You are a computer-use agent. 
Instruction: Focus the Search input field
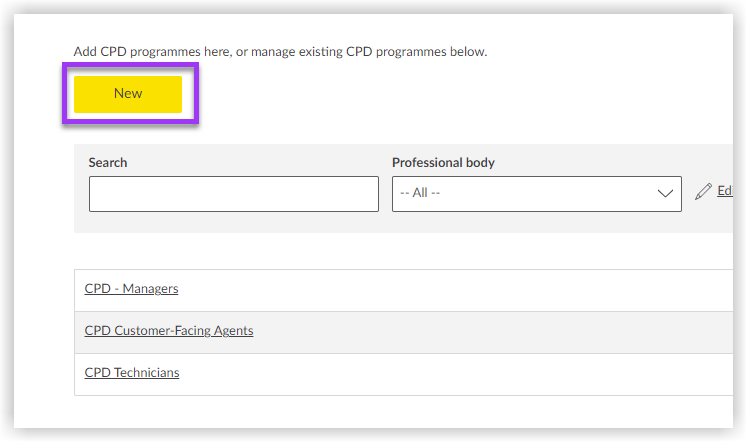click(x=234, y=194)
